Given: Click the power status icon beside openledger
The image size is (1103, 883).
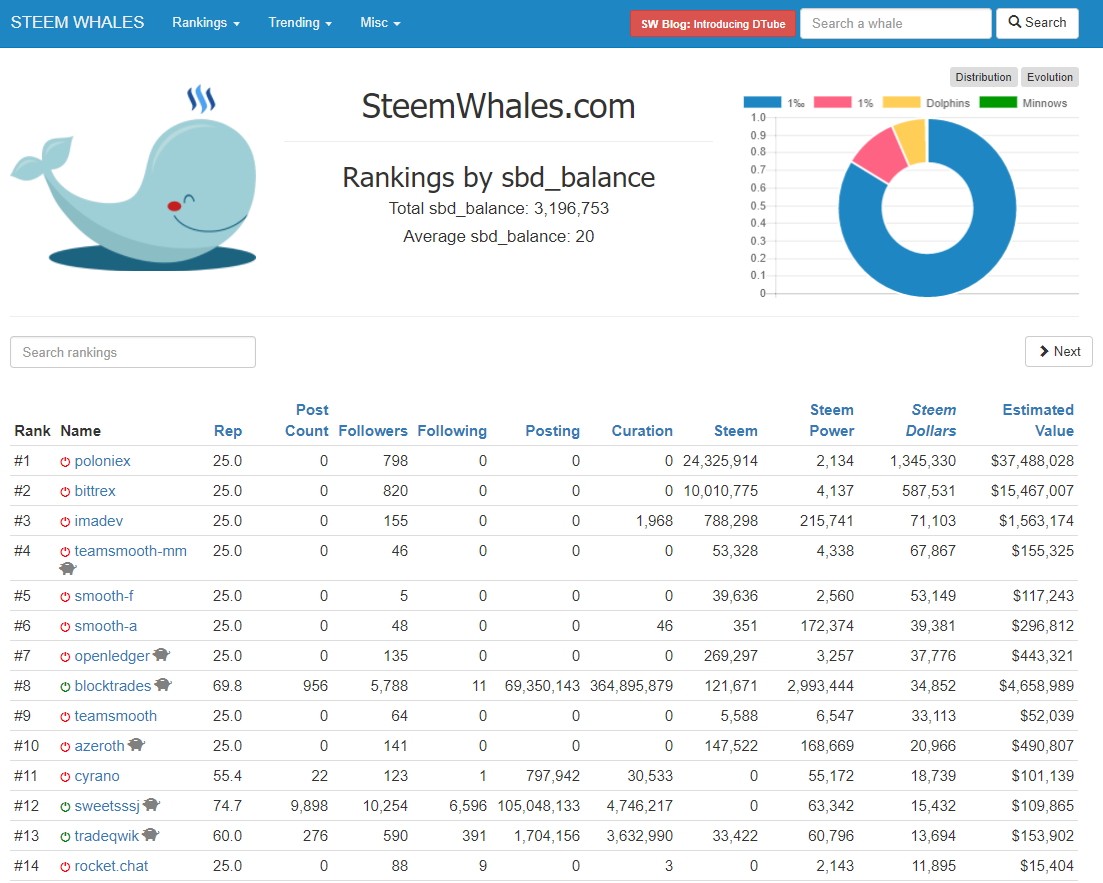Looking at the screenshot, I should point(65,657).
